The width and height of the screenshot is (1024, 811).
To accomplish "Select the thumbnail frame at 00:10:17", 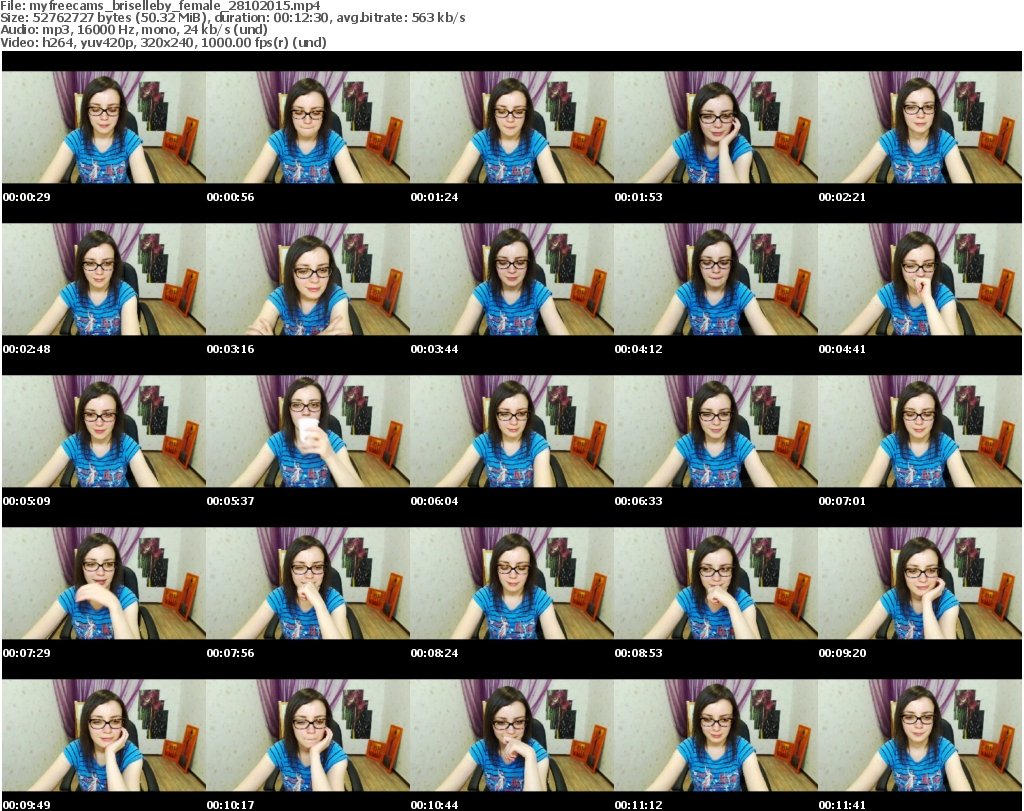I will (x=308, y=735).
